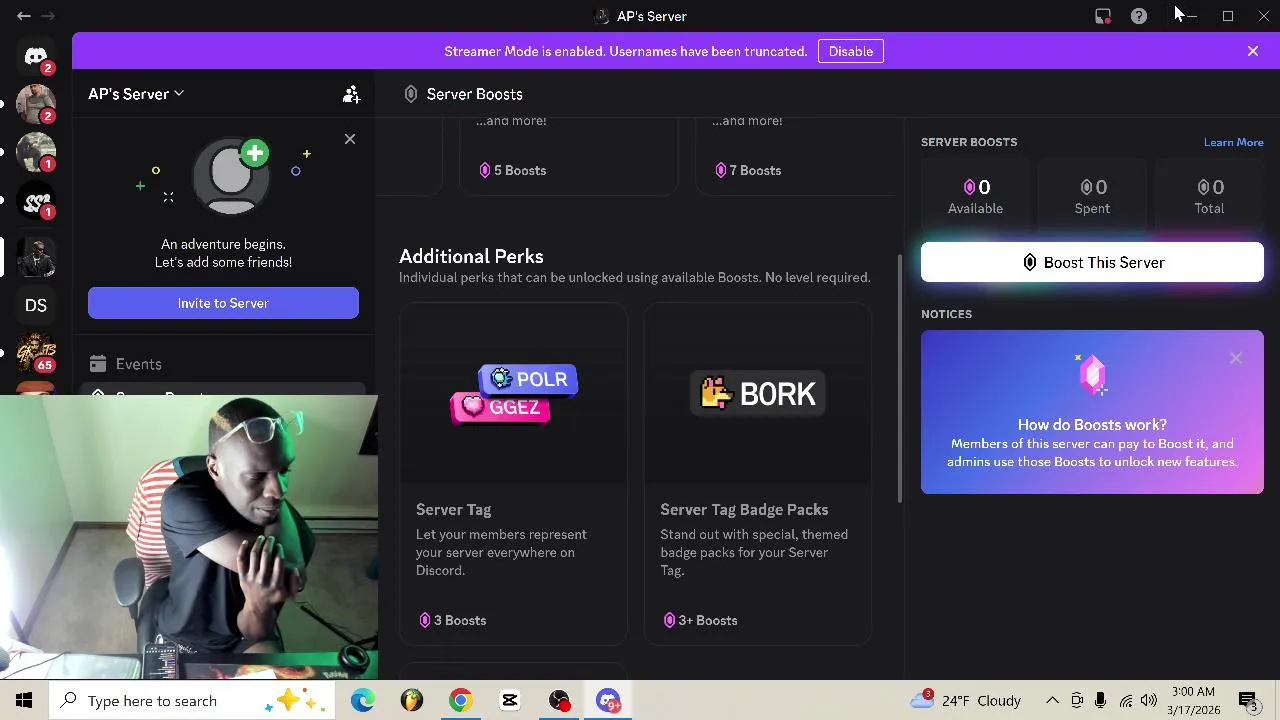
Task: Select the Server Tag perk card
Action: (x=513, y=473)
